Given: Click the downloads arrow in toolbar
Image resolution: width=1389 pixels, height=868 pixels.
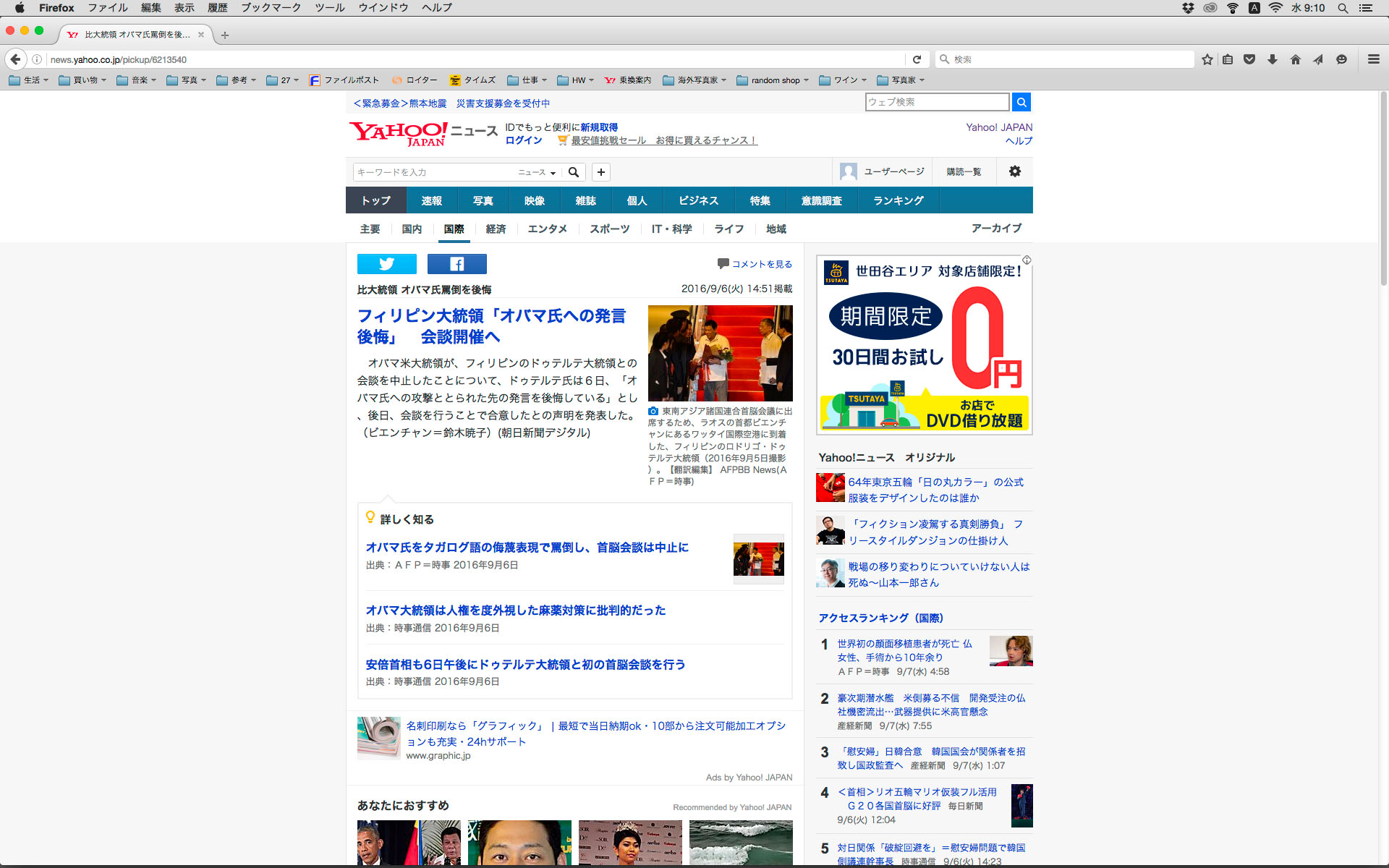Looking at the screenshot, I should point(1272,59).
